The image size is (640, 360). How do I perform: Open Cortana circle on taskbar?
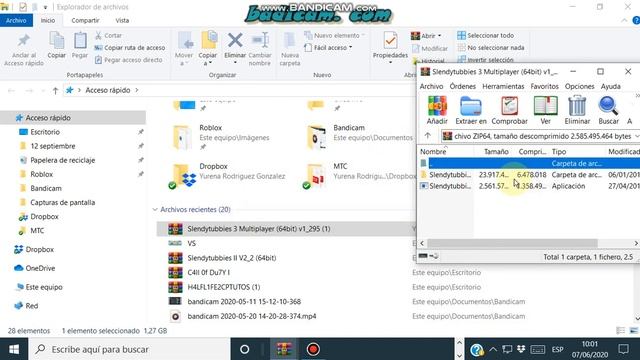pyautogui.click(x=244, y=349)
